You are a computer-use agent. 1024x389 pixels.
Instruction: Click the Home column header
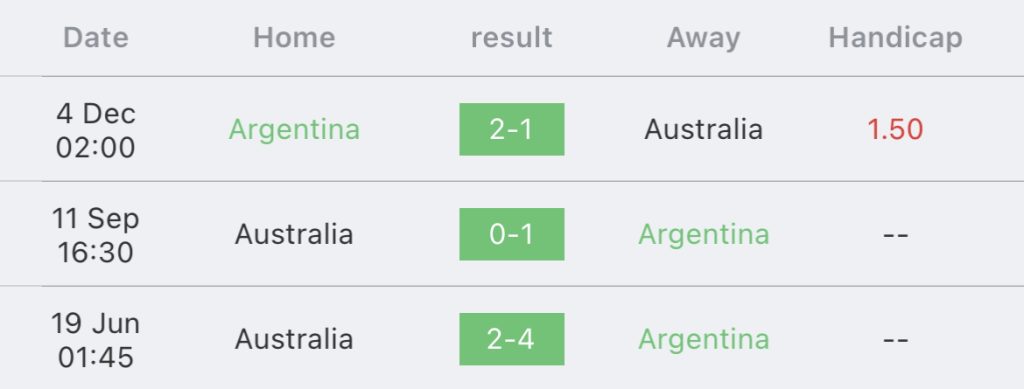[294, 37]
